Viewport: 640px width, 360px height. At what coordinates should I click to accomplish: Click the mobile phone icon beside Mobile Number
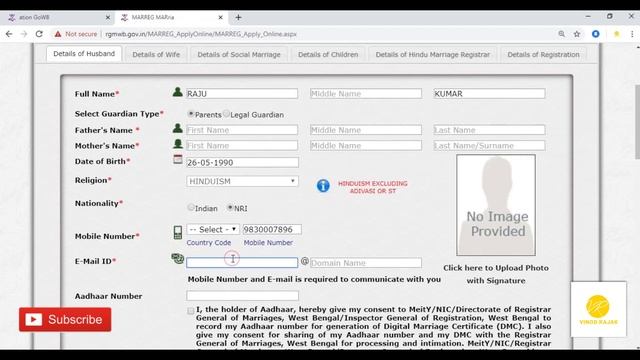tap(178, 232)
